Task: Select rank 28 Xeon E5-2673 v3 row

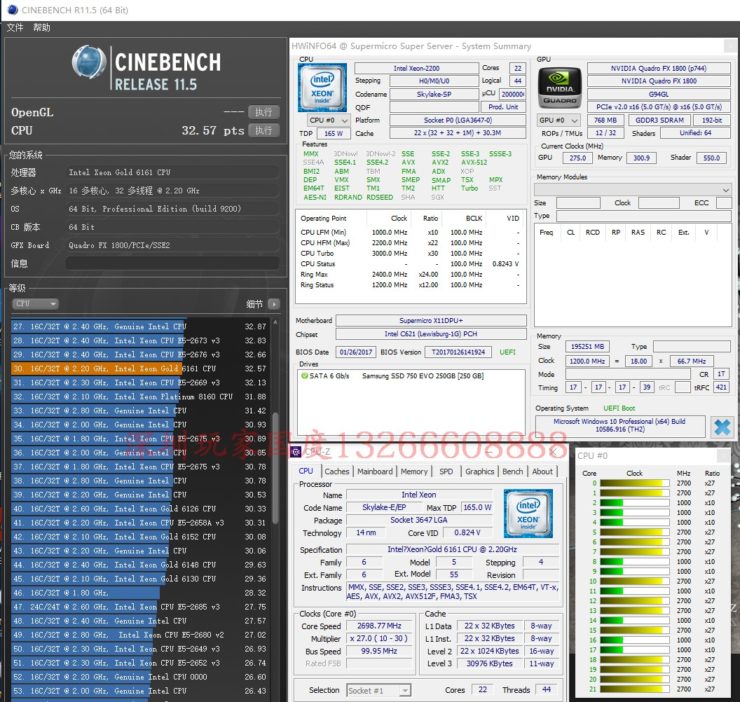Action: click(x=141, y=340)
